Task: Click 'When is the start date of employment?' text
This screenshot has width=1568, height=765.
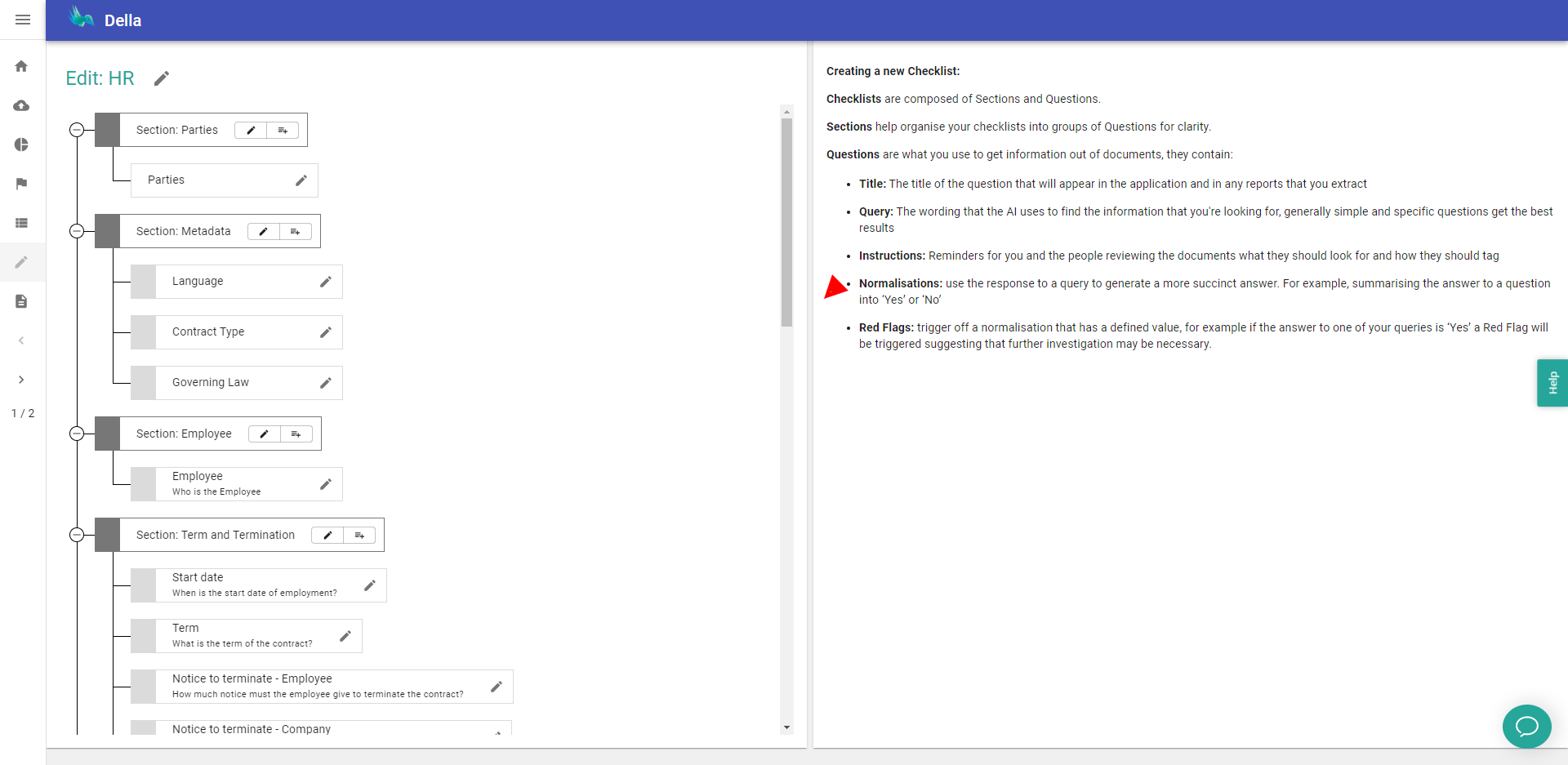Action: pos(255,593)
